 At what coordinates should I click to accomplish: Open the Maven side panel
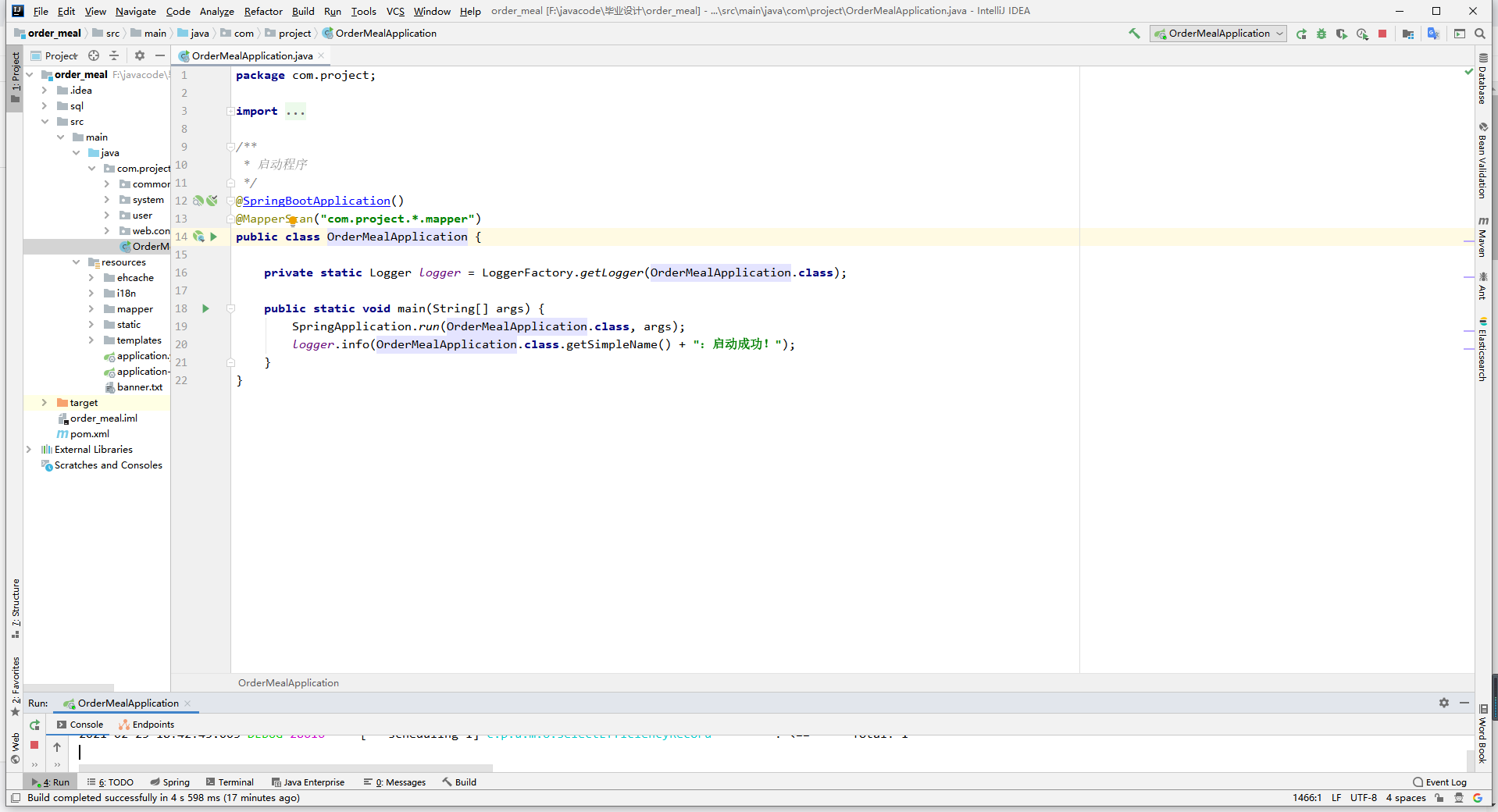click(x=1482, y=237)
